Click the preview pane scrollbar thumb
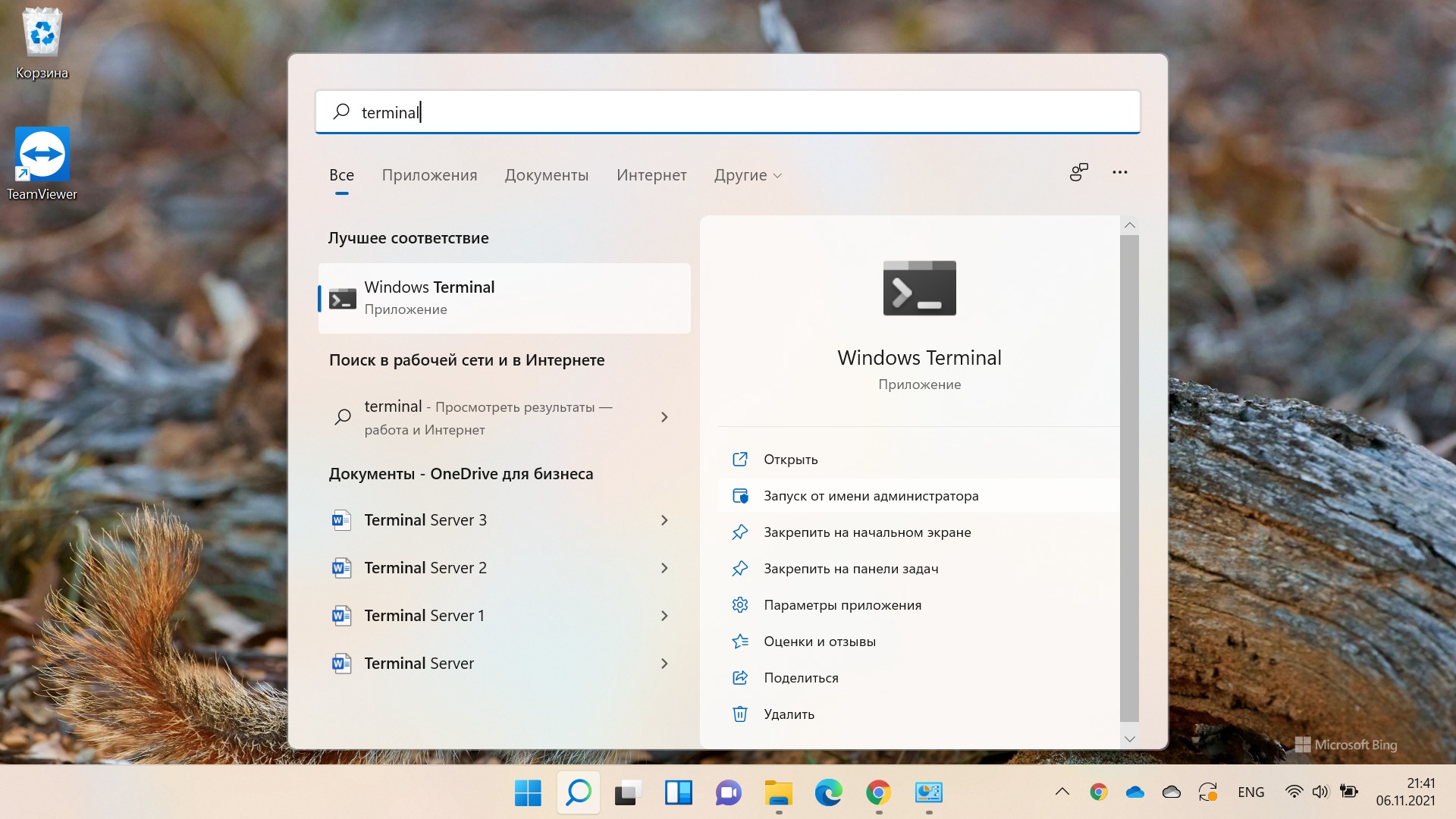 [x=1129, y=478]
